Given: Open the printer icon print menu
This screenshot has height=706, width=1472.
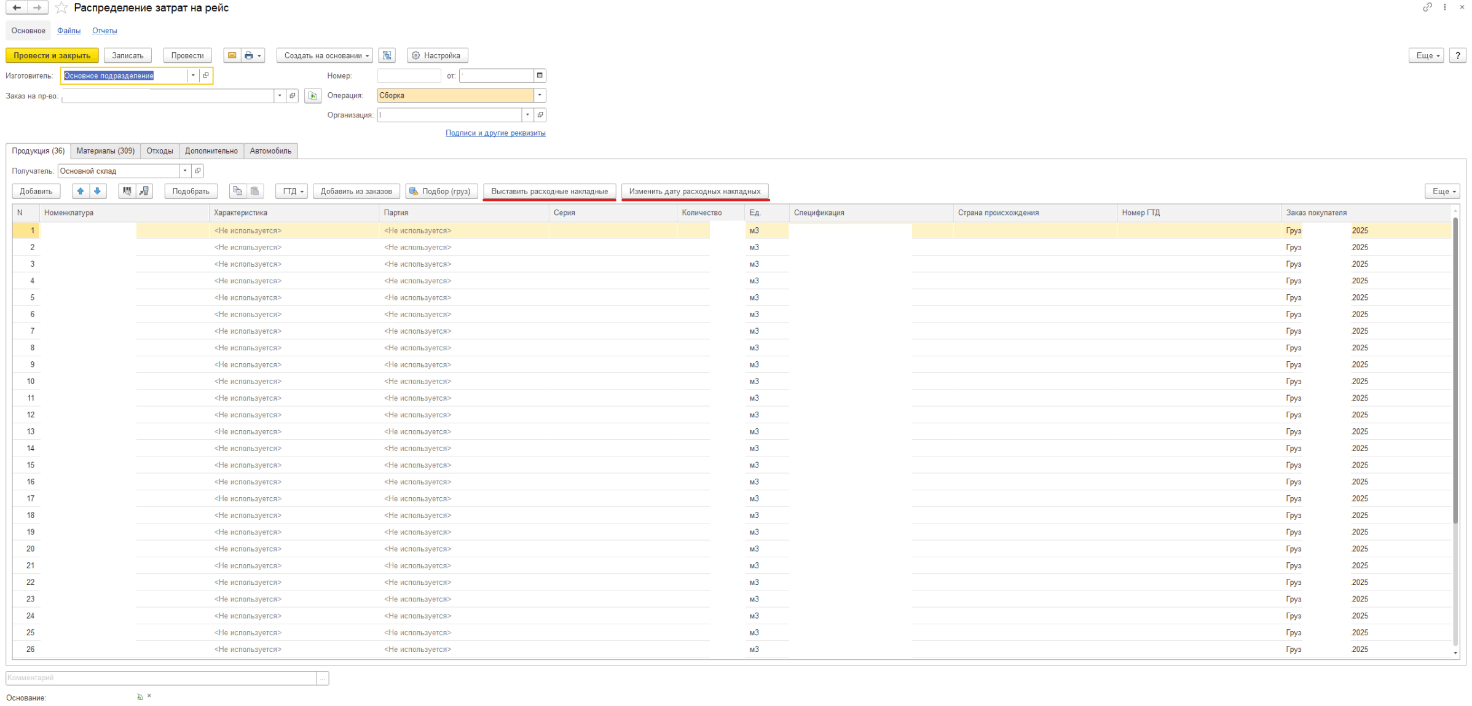Looking at the screenshot, I should point(252,56).
